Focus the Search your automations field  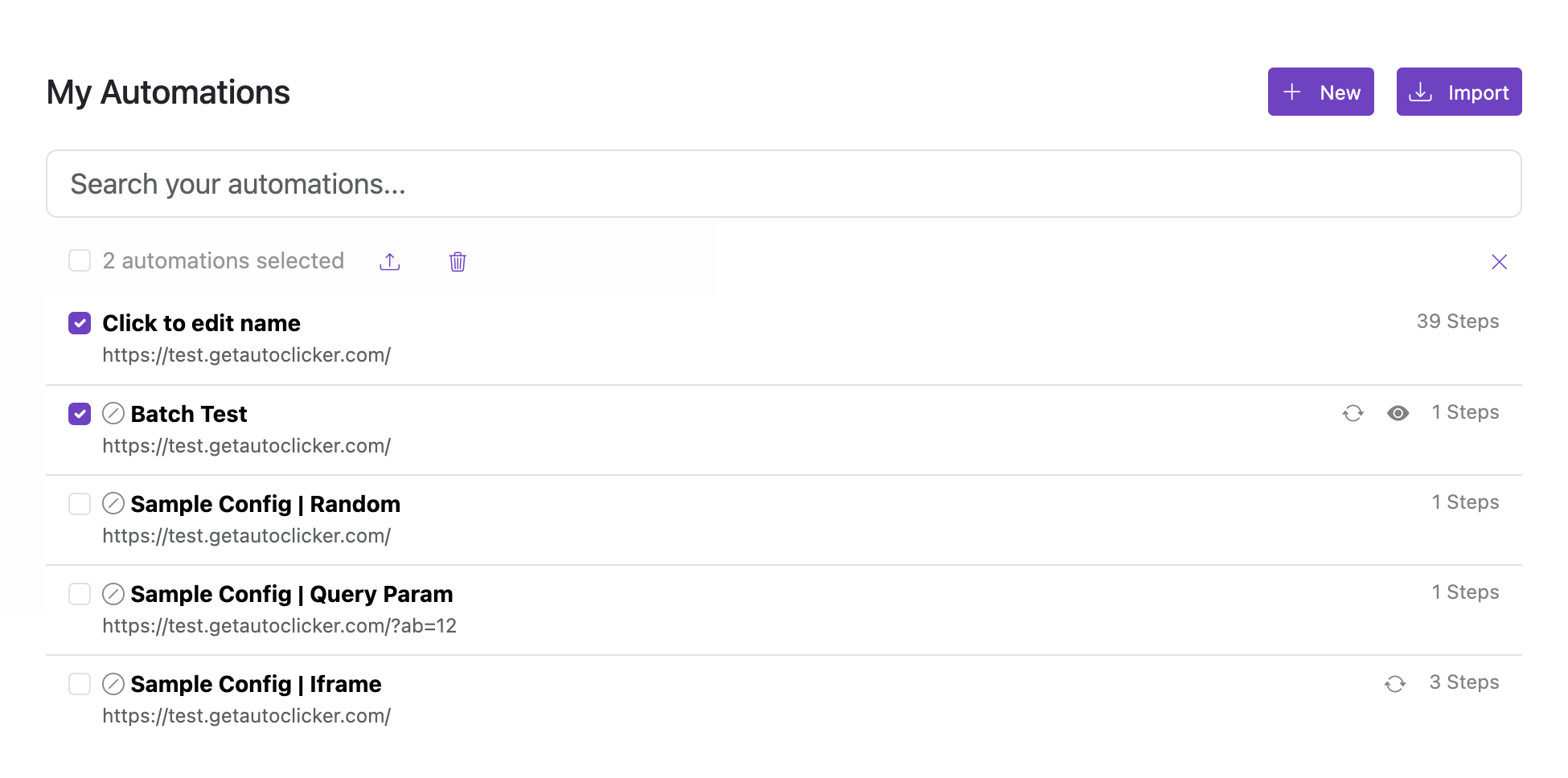coord(783,184)
